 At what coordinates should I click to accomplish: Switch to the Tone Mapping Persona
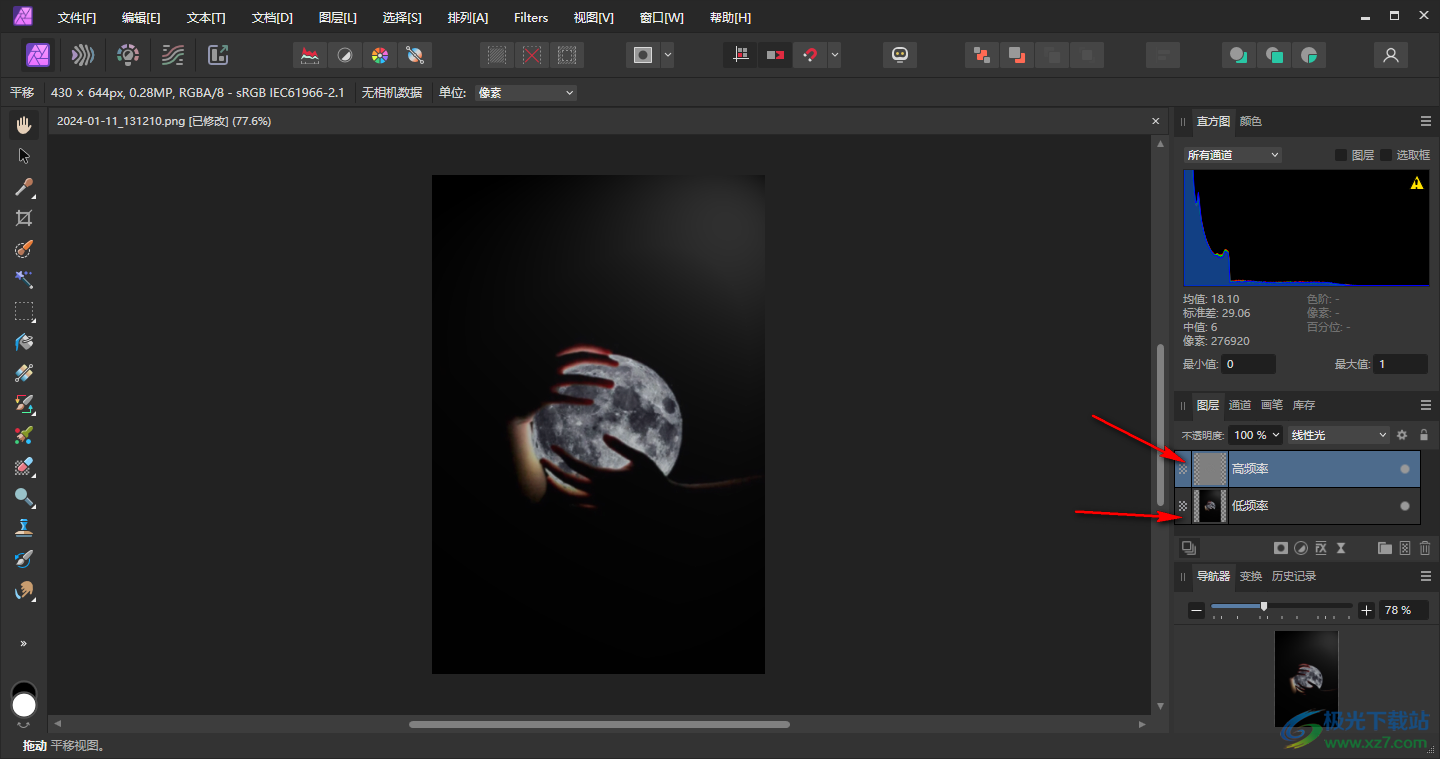[x=173, y=55]
